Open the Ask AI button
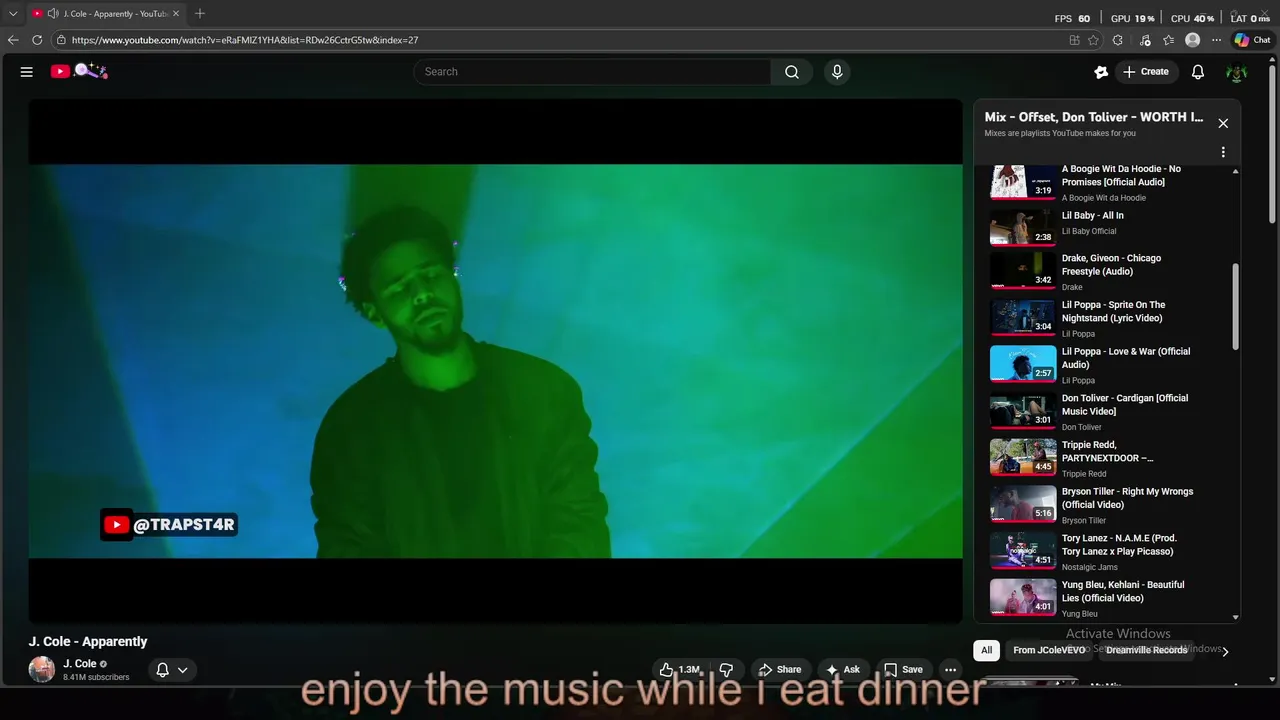The height and width of the screenshot is (720, 1280). (843, 670)
